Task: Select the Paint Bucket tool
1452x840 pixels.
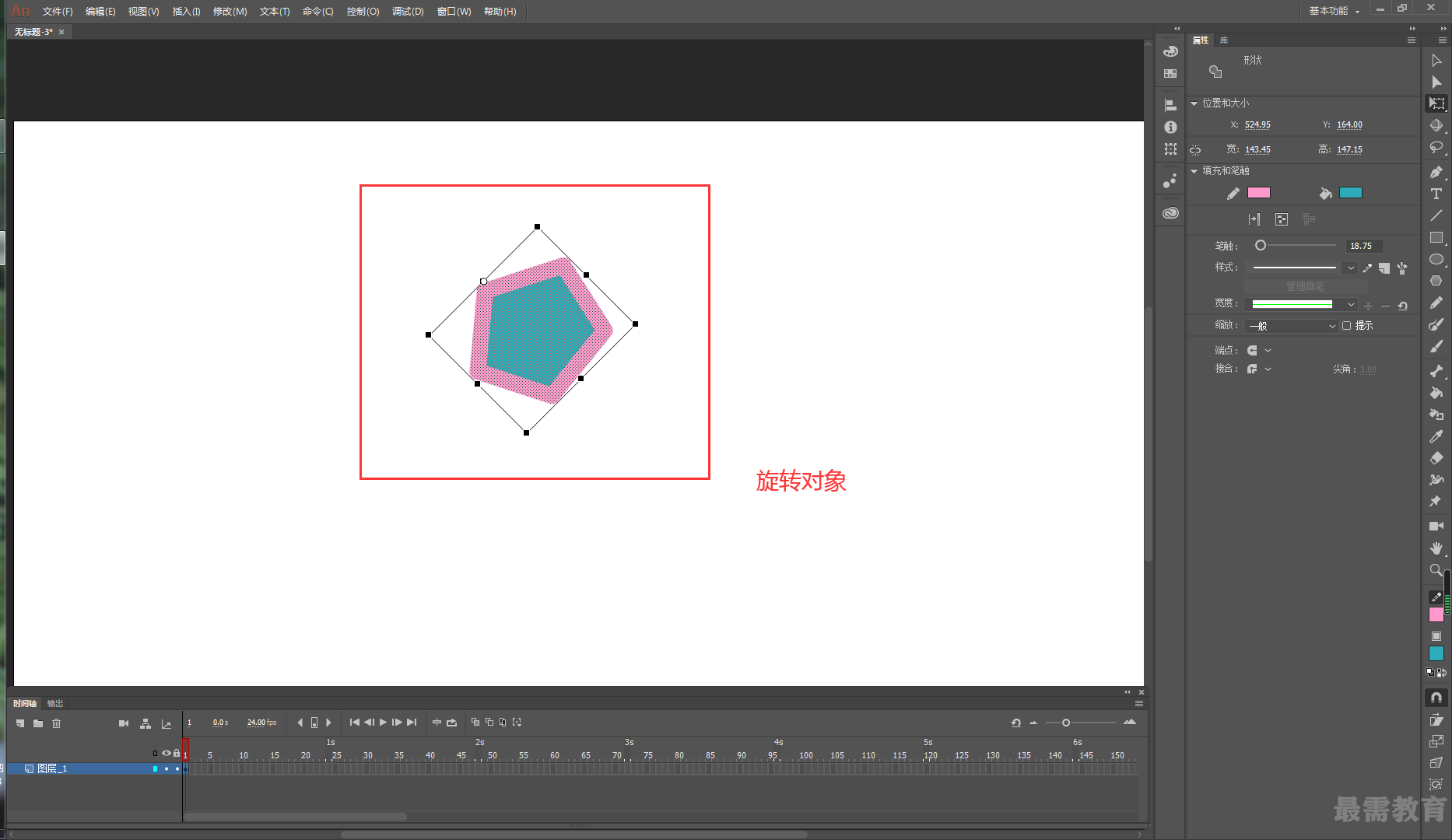Action: click(x=1436, y=393)
